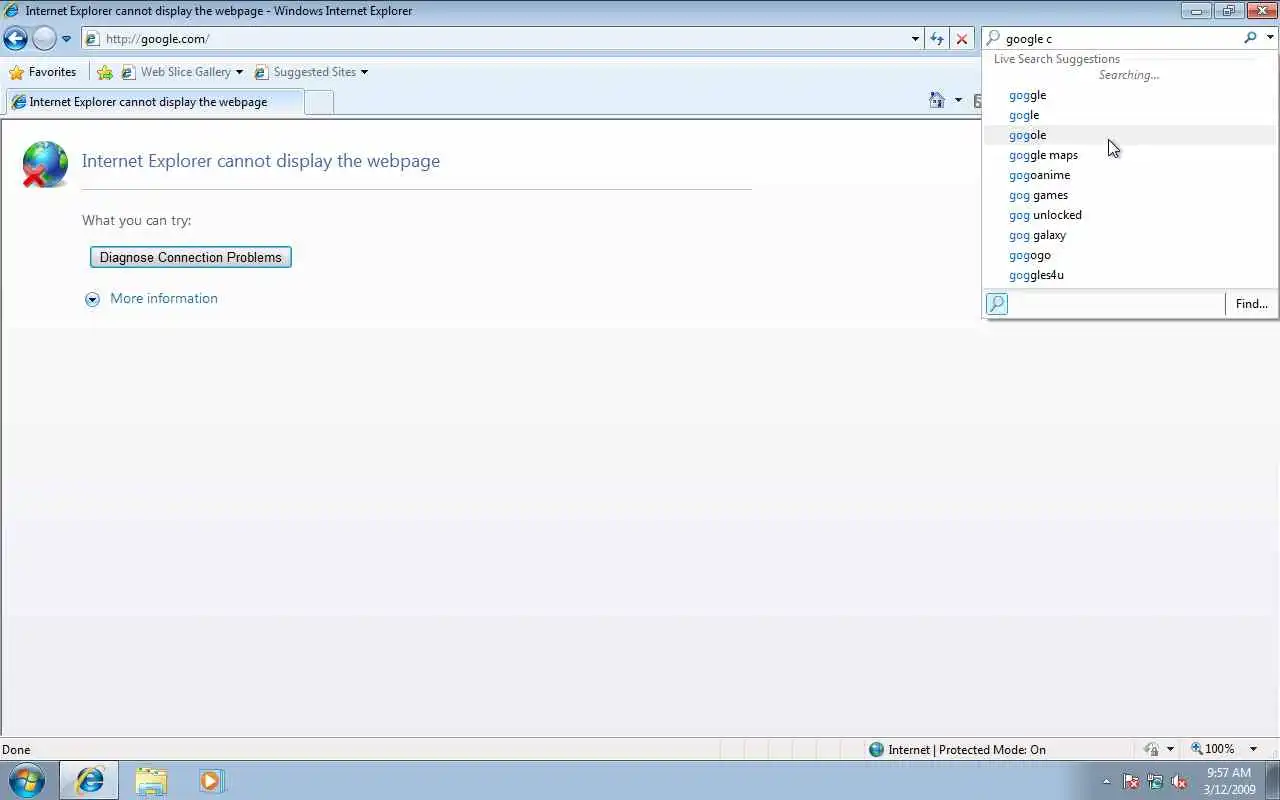
Task: Expand the More information arrow icon
Action: pyautogui.click(x=92, y=299)
